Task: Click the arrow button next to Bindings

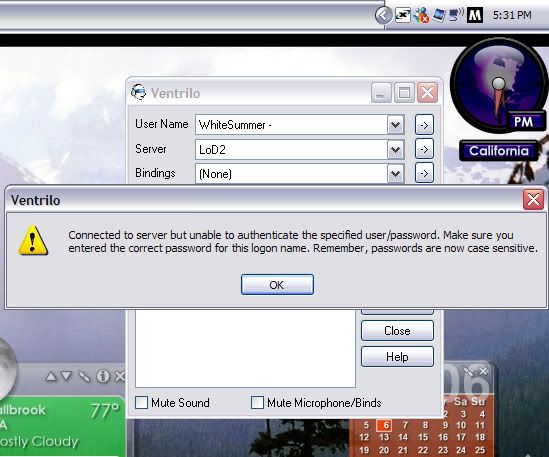Action: pos(424,173)
